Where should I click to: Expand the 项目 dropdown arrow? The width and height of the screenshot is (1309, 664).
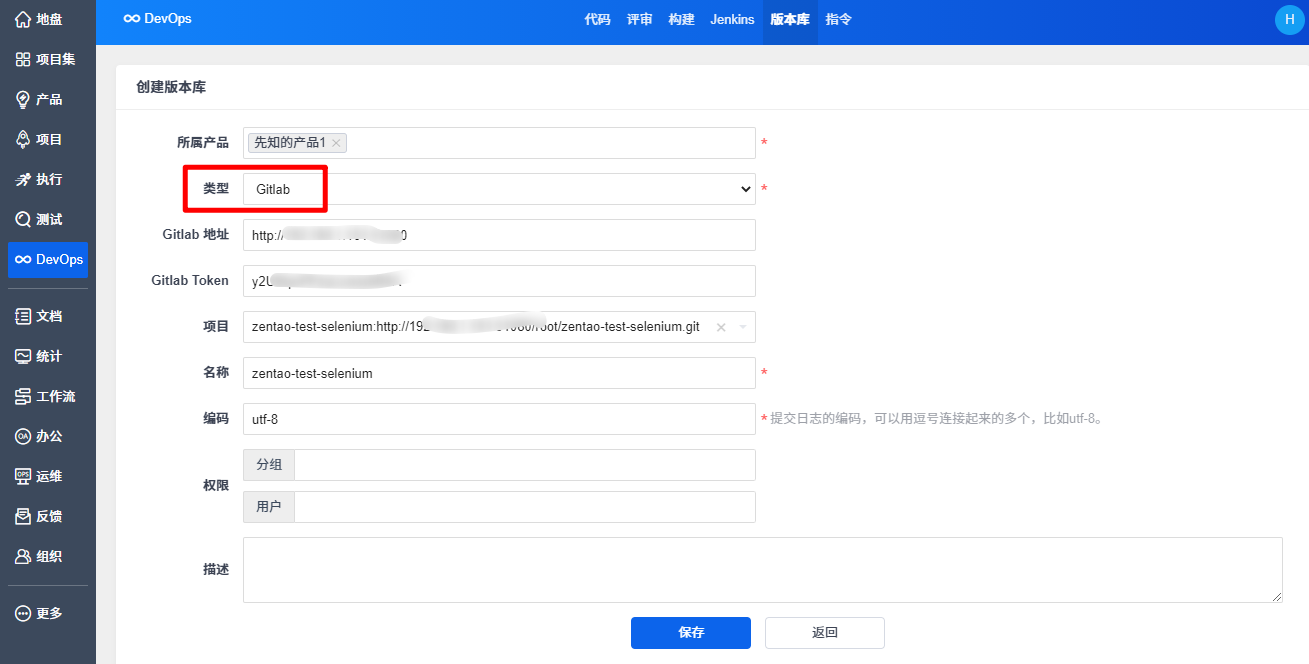(x=743, y=327)
